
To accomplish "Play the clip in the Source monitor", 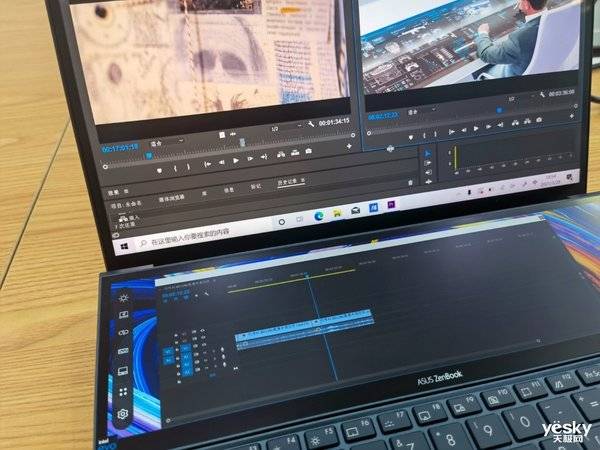I will 236,161.
